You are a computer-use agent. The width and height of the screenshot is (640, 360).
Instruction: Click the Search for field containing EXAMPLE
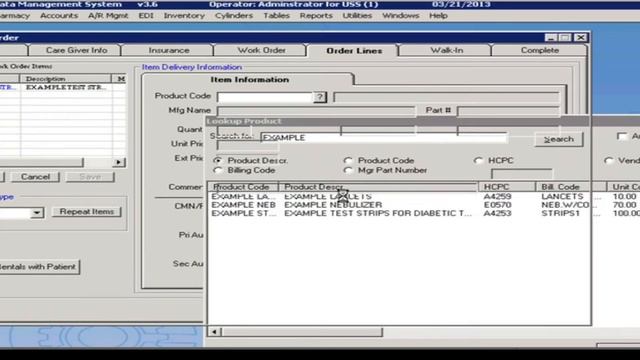(384, 138)
